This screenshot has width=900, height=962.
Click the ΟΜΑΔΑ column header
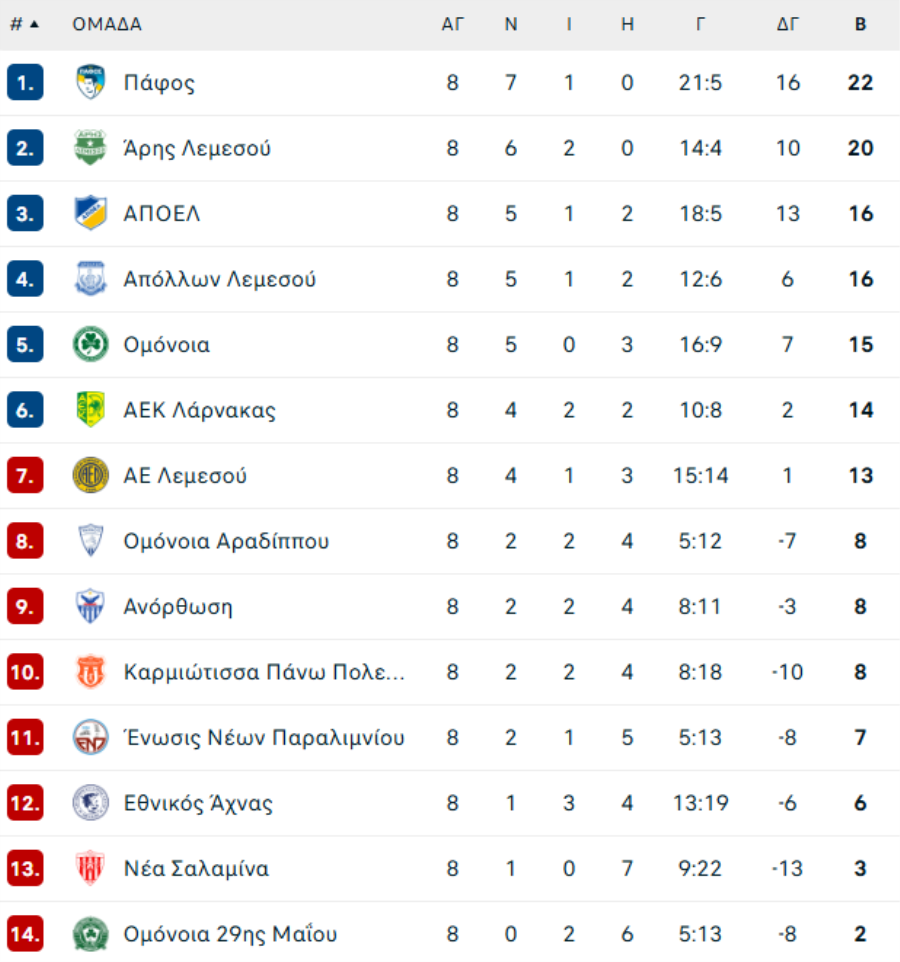pyautogui.click(x=107, y=25)
